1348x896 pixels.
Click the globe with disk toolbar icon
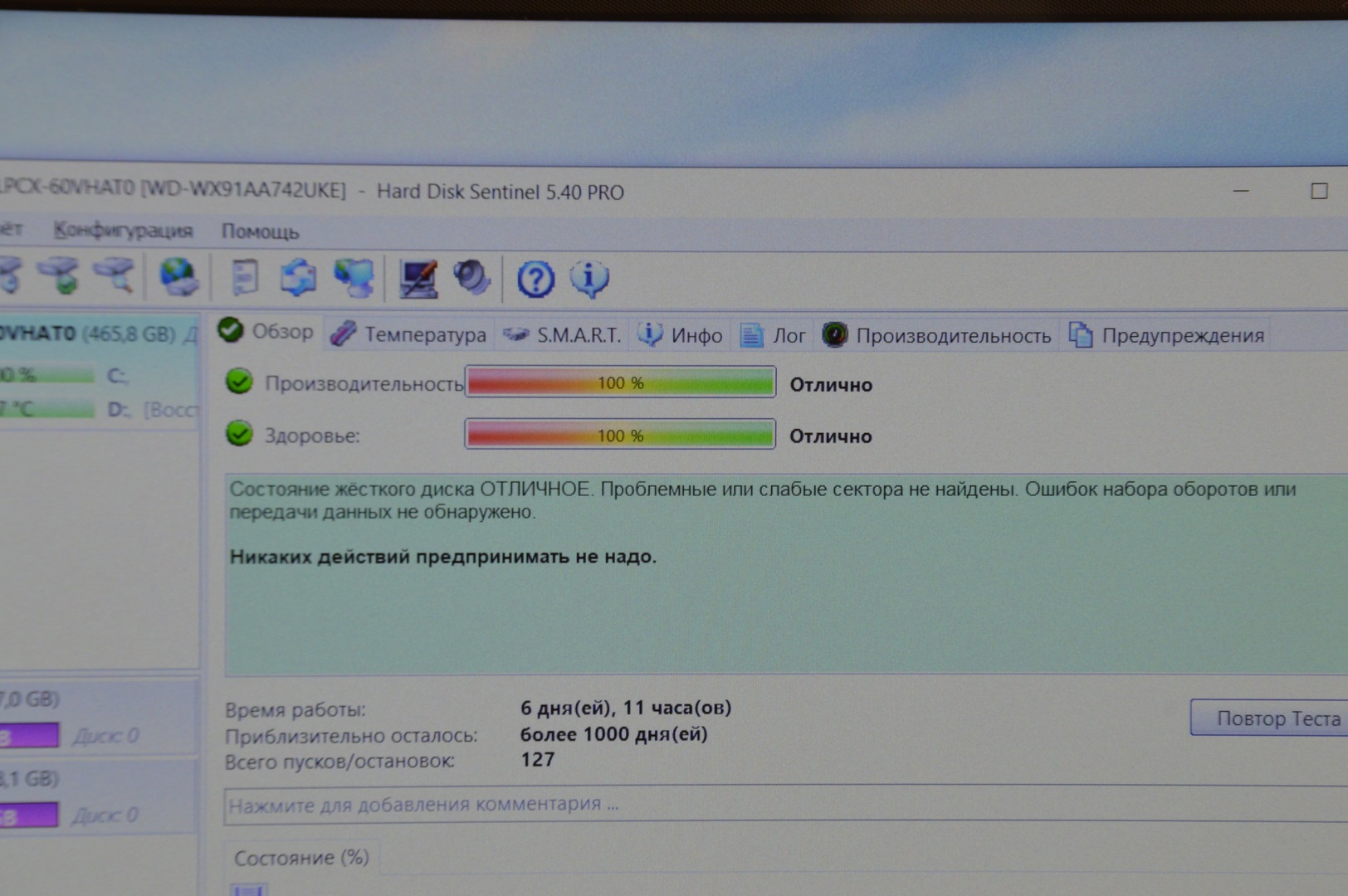(178, 277)
